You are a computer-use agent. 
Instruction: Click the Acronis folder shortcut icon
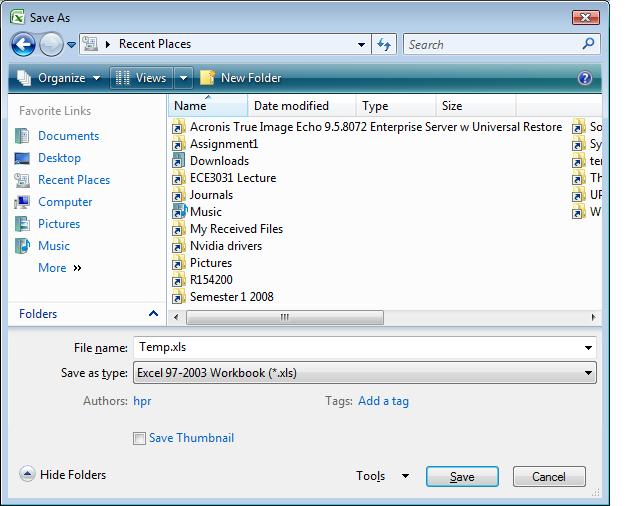coord(178,127)
